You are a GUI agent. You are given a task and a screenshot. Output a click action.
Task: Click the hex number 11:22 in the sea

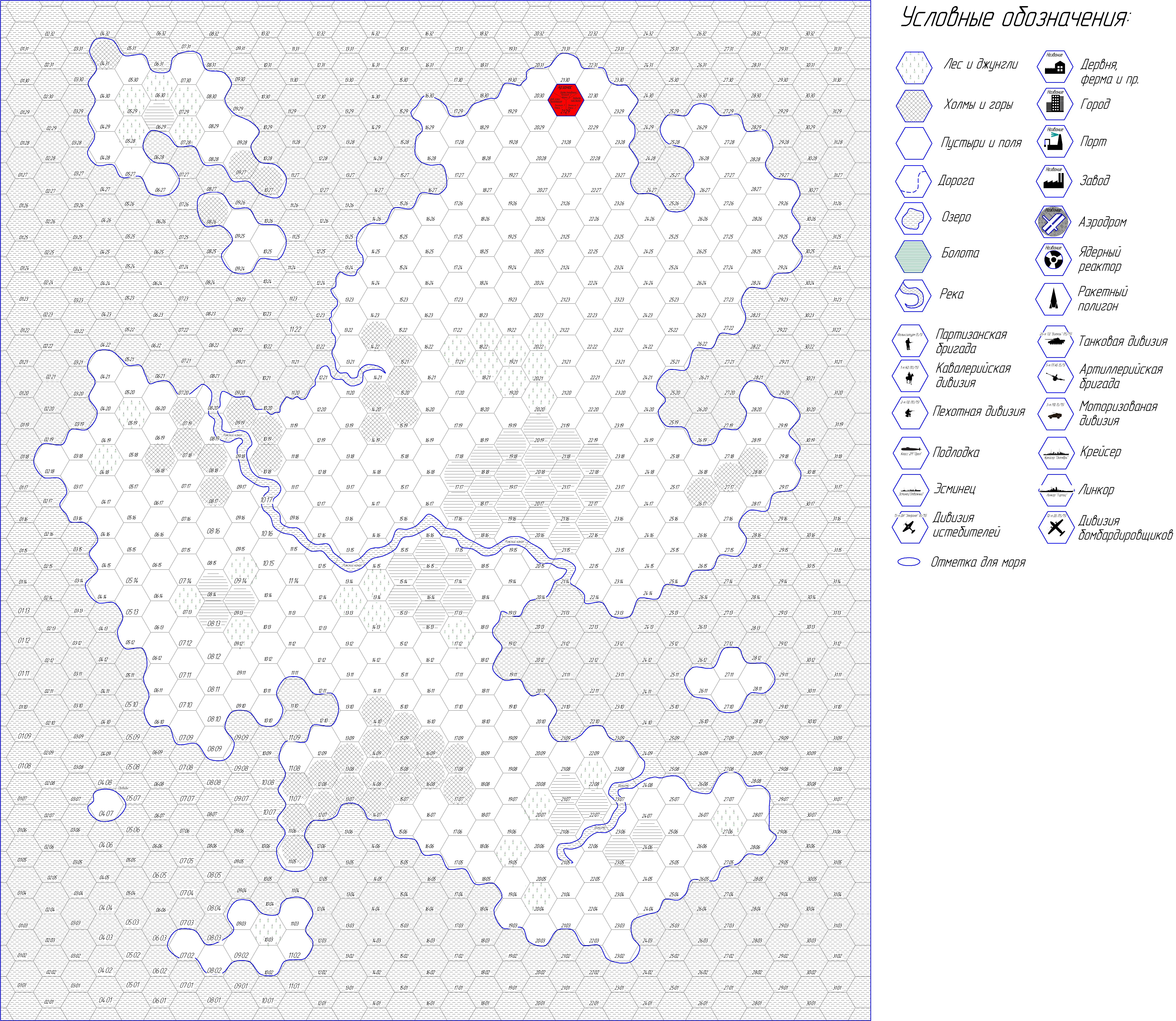(x=295, y=329)
